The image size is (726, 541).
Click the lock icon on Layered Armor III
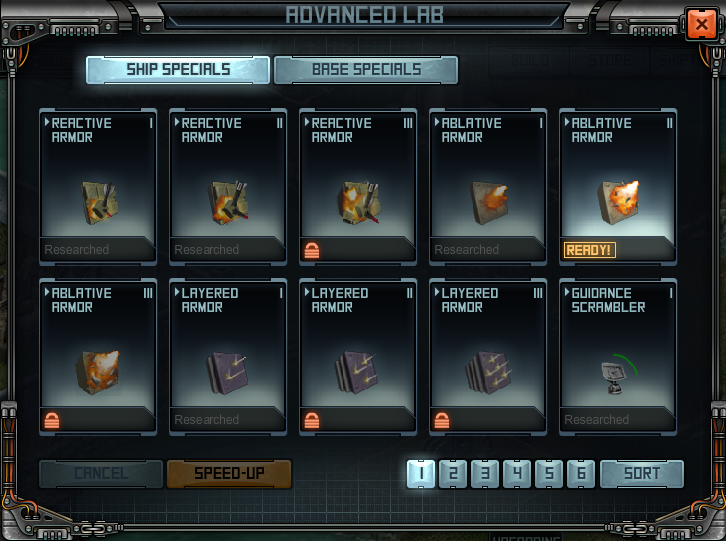pos(442,421)
